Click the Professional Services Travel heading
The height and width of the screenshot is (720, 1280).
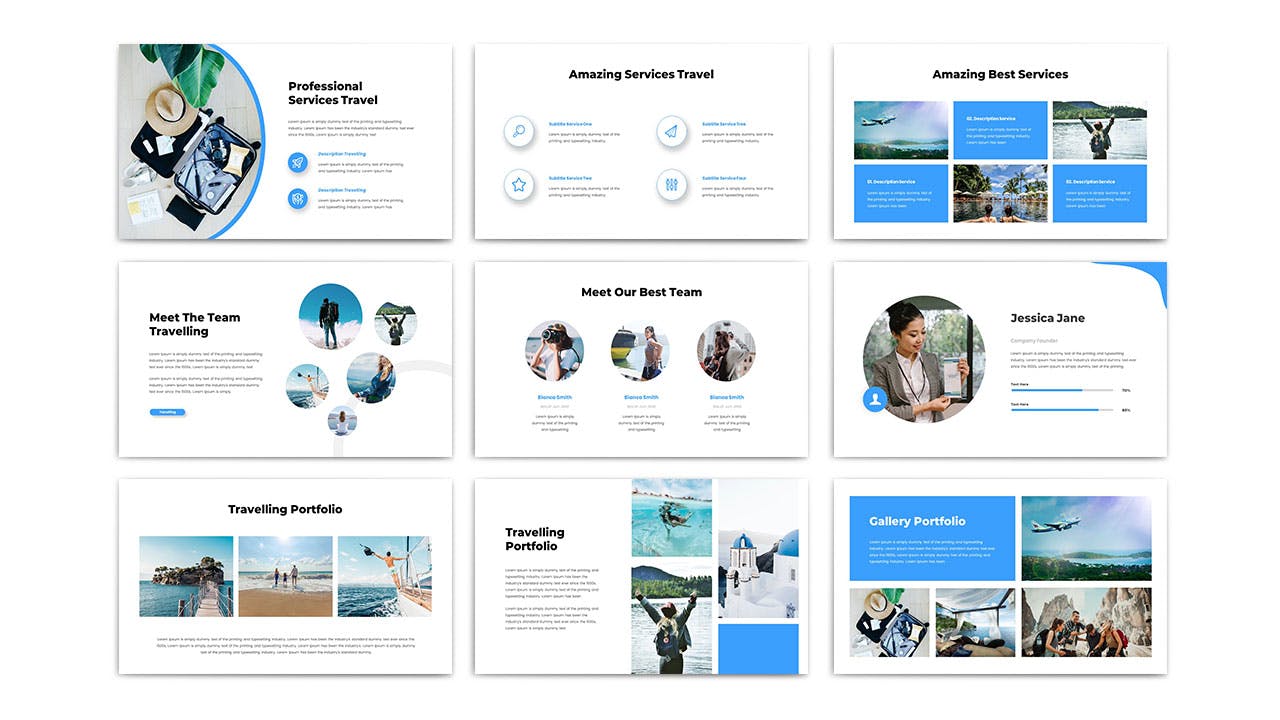point(333,93)
